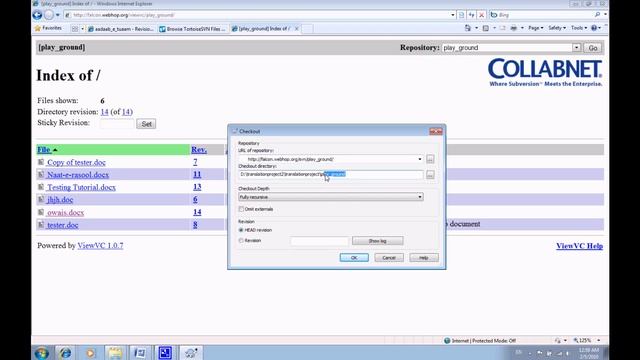Viewport: 640px width, 360px height.
Task: Select HEAD revision radio button
Action: point(241,230)
